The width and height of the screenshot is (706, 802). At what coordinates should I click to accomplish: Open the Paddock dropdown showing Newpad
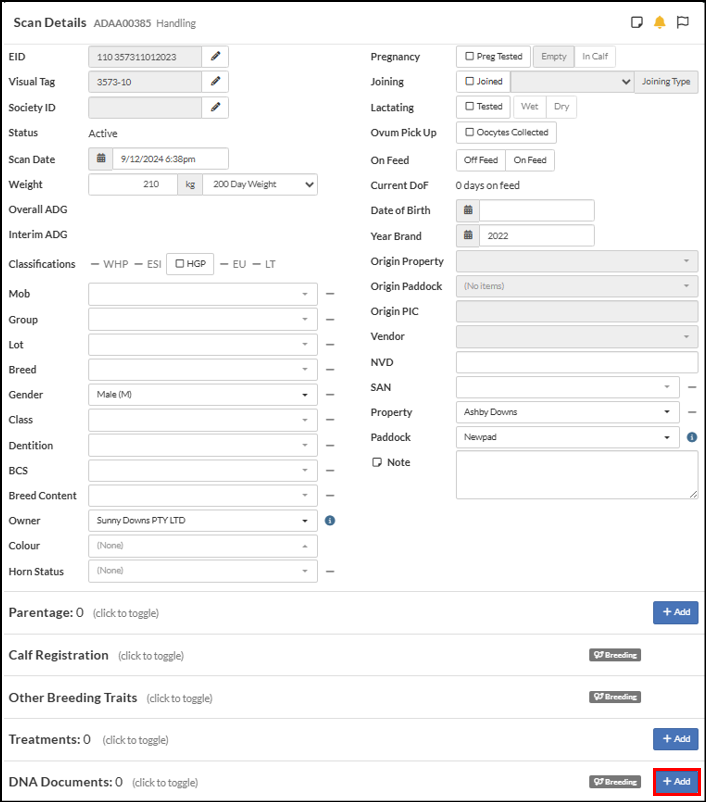tap(568, 437)
